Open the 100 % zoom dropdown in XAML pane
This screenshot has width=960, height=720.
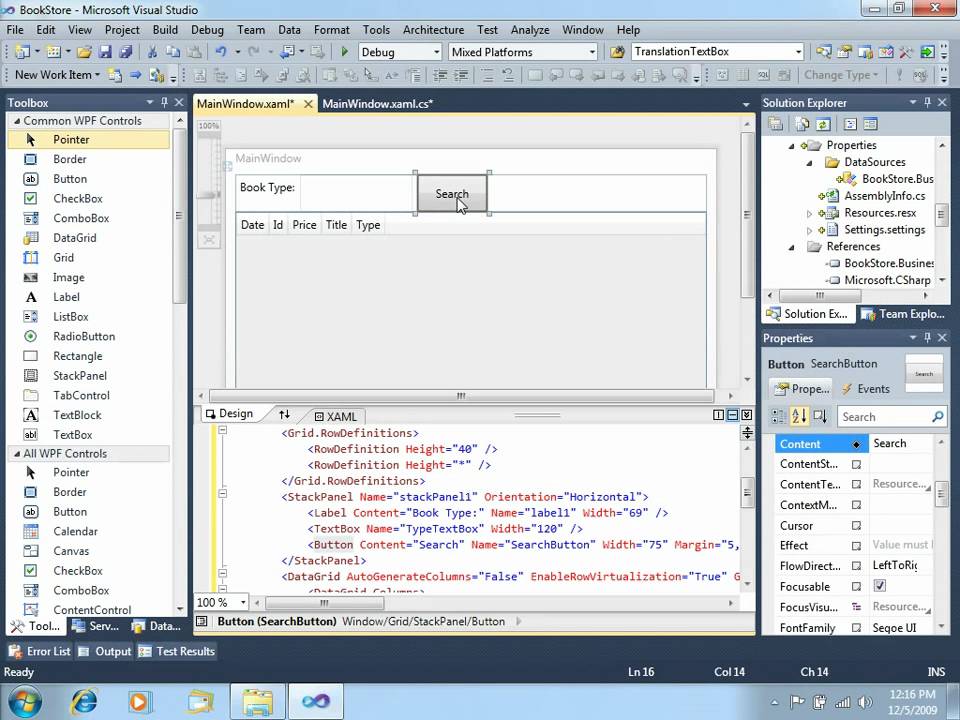(243, 602)
